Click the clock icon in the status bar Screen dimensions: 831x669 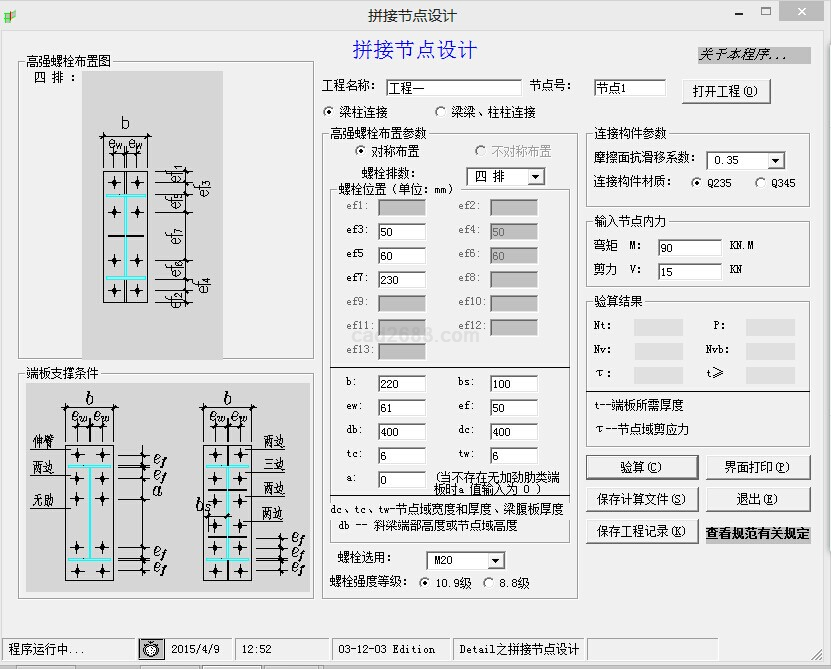pos(150,649)
